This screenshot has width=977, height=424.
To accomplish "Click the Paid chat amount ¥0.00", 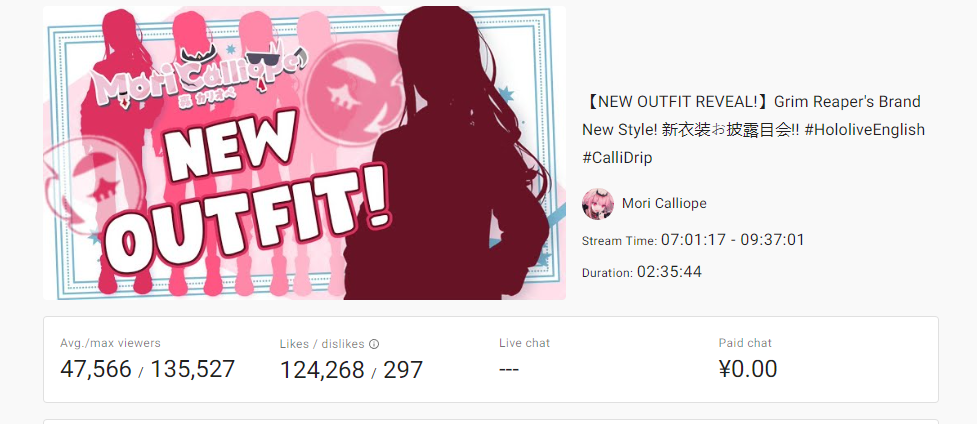I will click(x=748, y=369).
